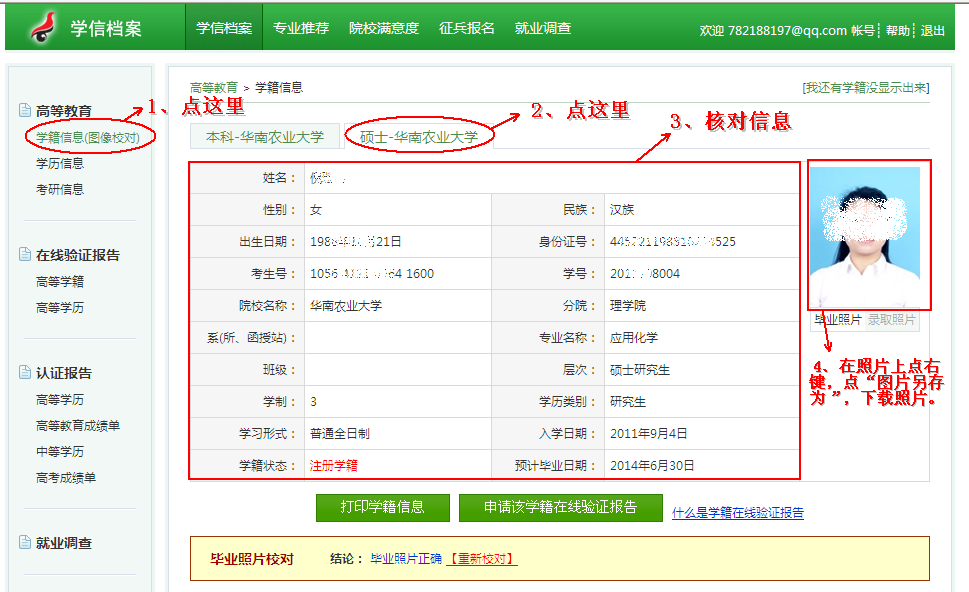Click the 毕业照片校对 label
969x592 pixels.
pos(252,559)
